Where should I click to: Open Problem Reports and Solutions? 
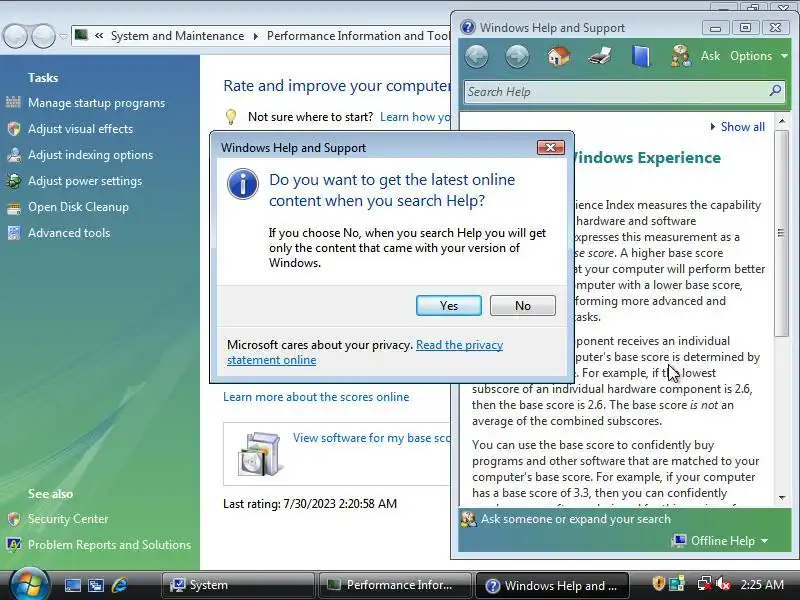coord(110,545)
